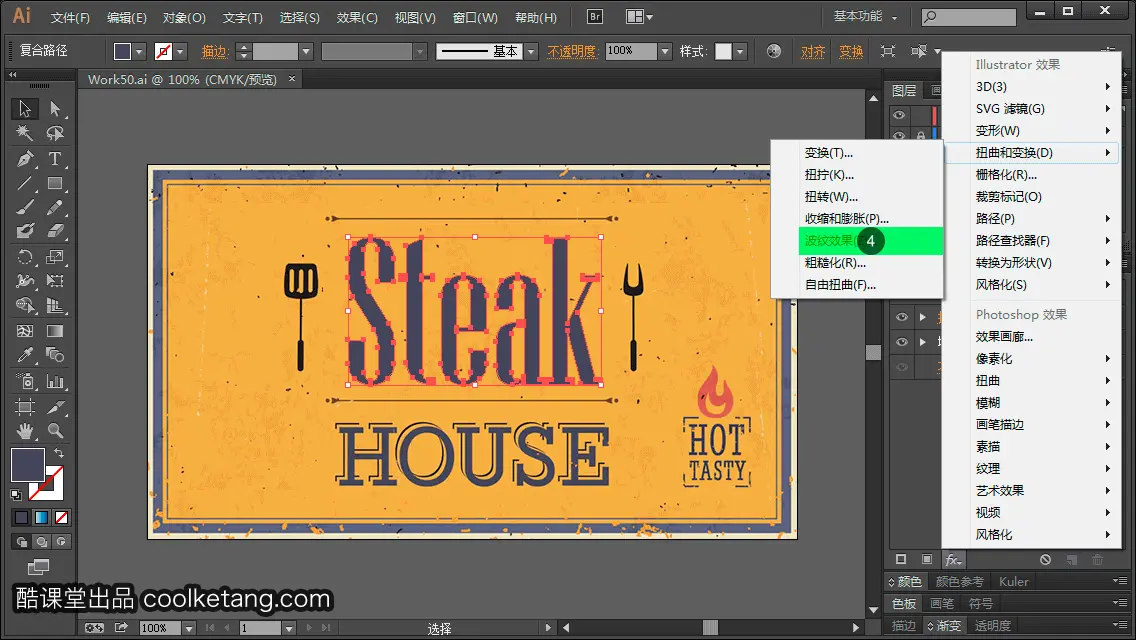
Task: Select the Symbol Sprayer tool
Action: 25,381
